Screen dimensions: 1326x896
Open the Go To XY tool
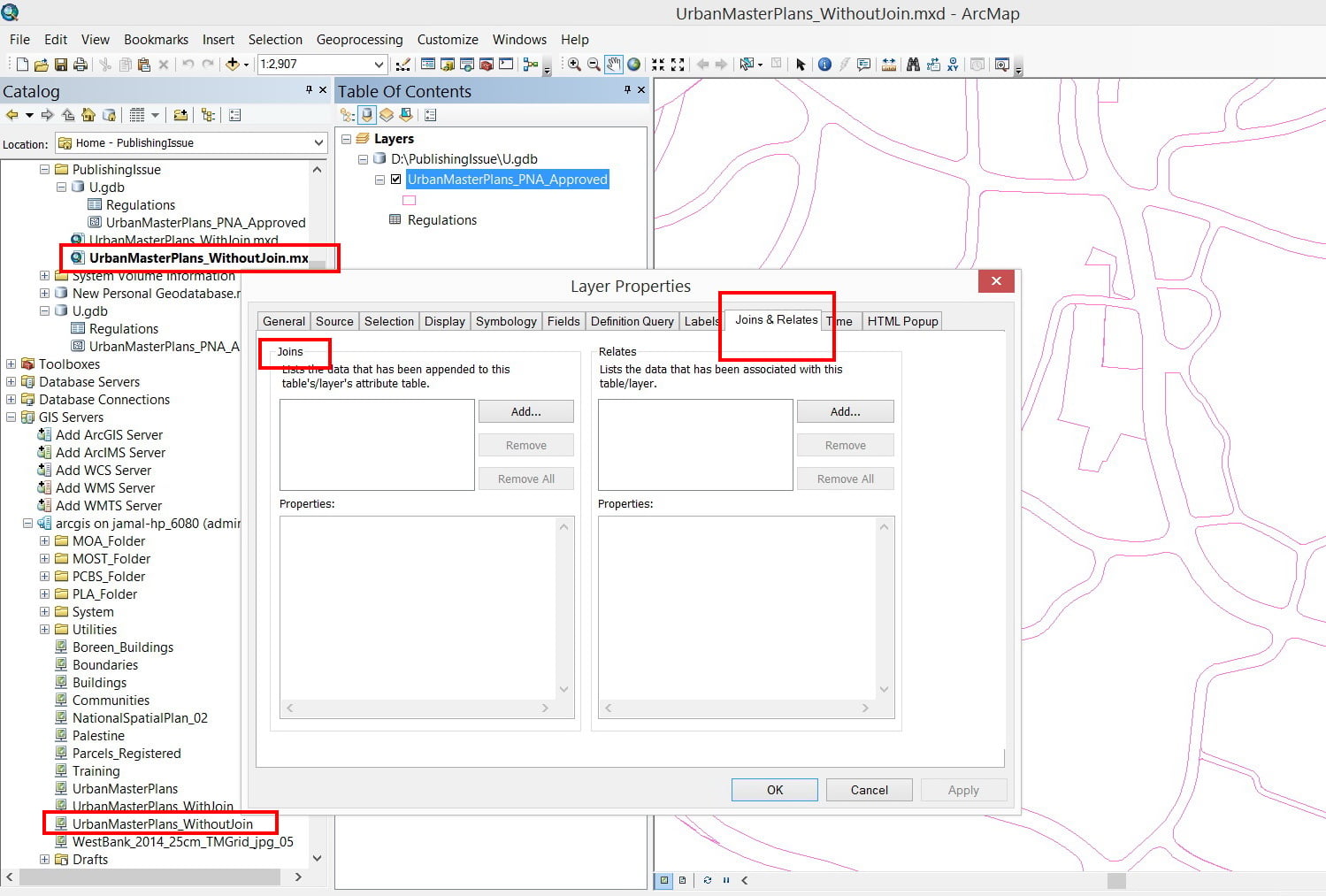point(953,65)
